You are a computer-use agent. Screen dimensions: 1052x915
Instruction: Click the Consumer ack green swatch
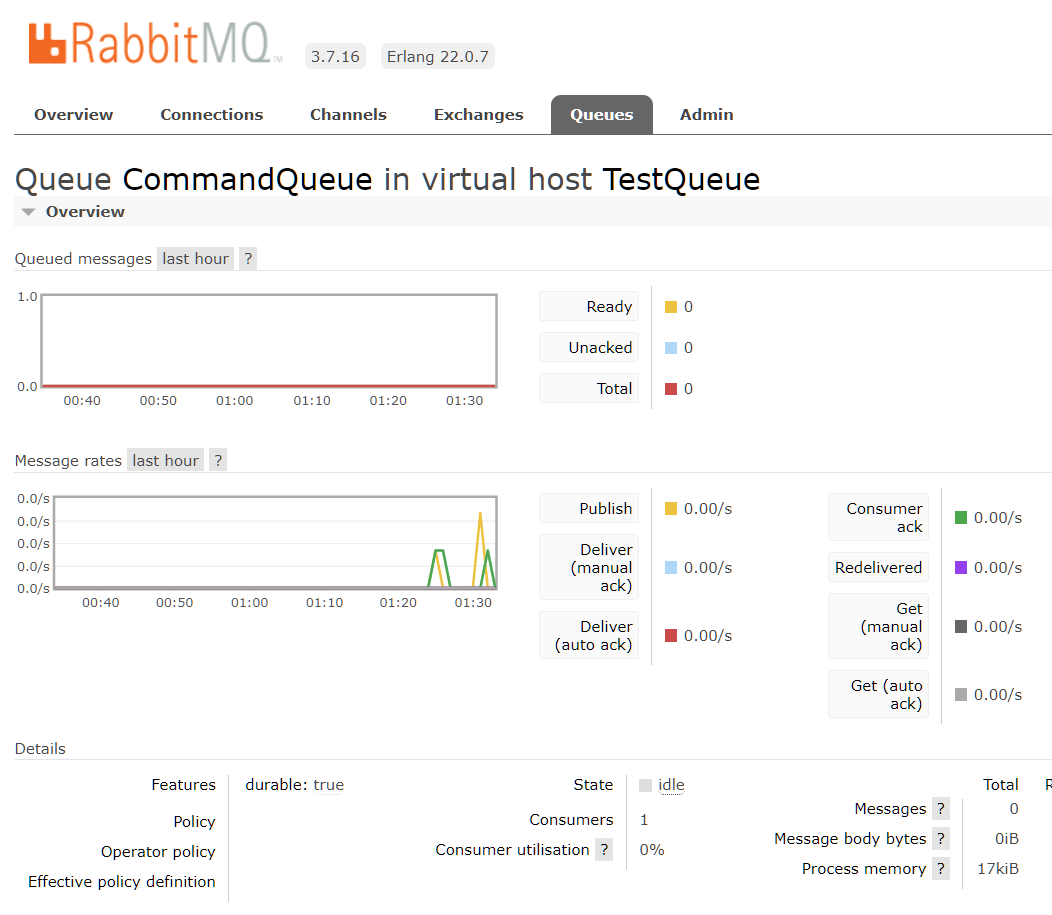click(961, 517)
